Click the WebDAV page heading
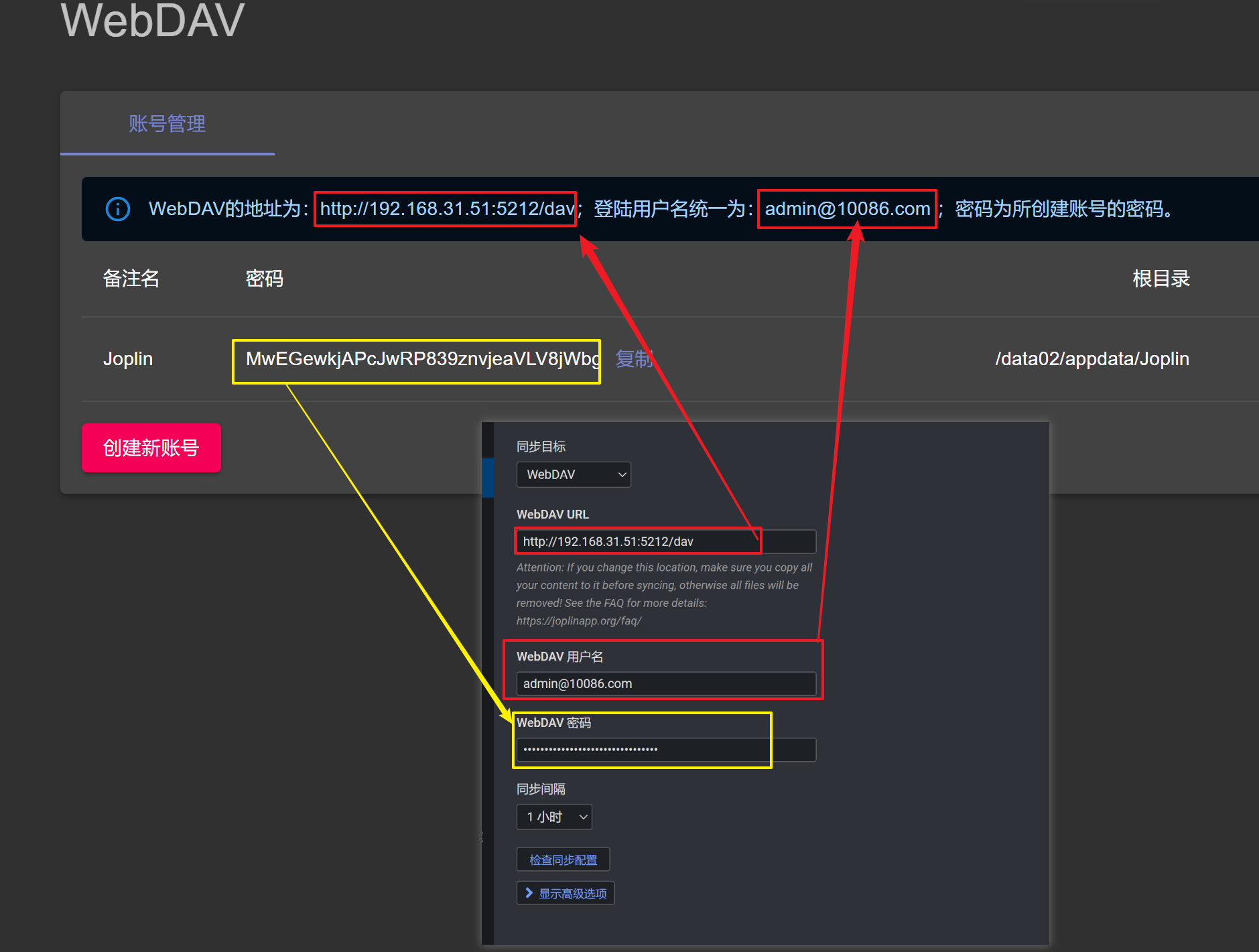Viewport: 1259px width, 952px height. pos(153,20)
